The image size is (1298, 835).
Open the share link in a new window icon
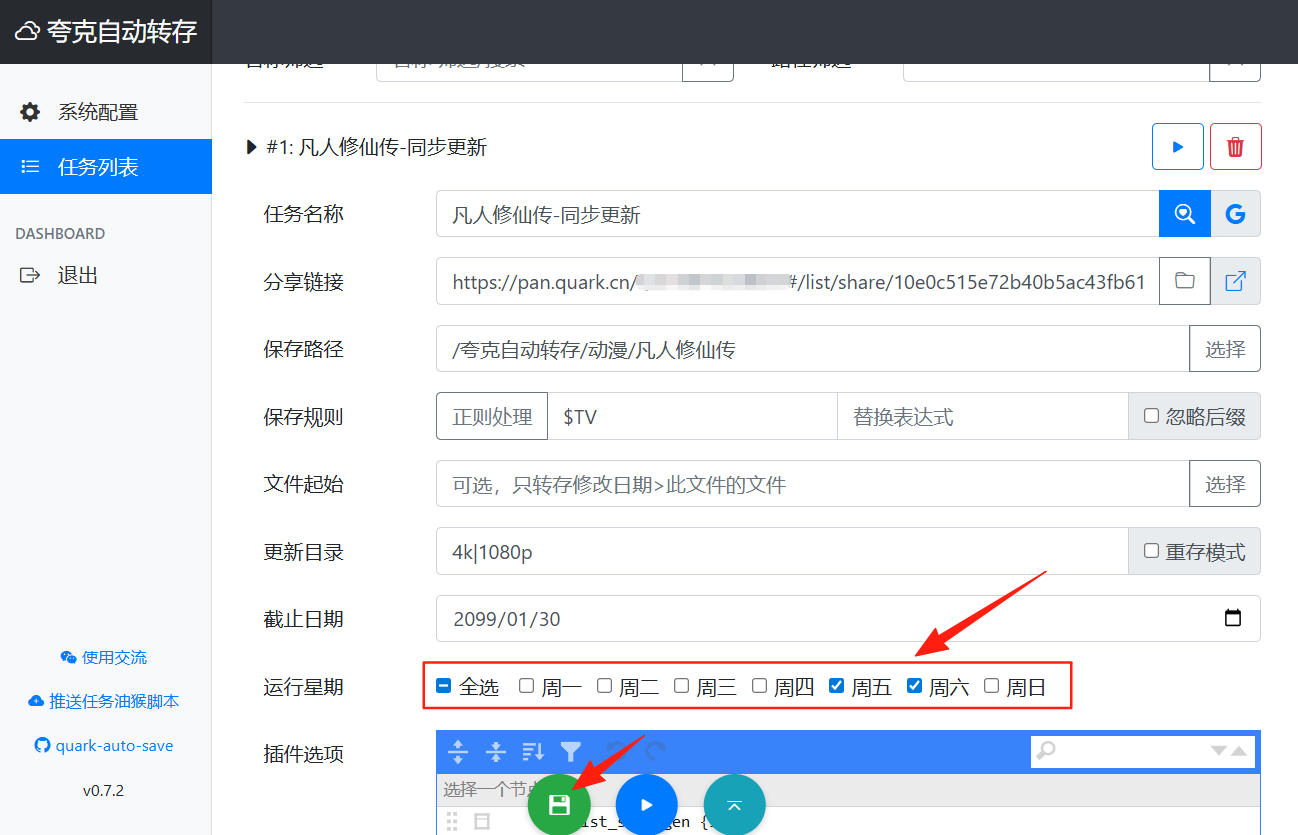[x=1235, y=281]
